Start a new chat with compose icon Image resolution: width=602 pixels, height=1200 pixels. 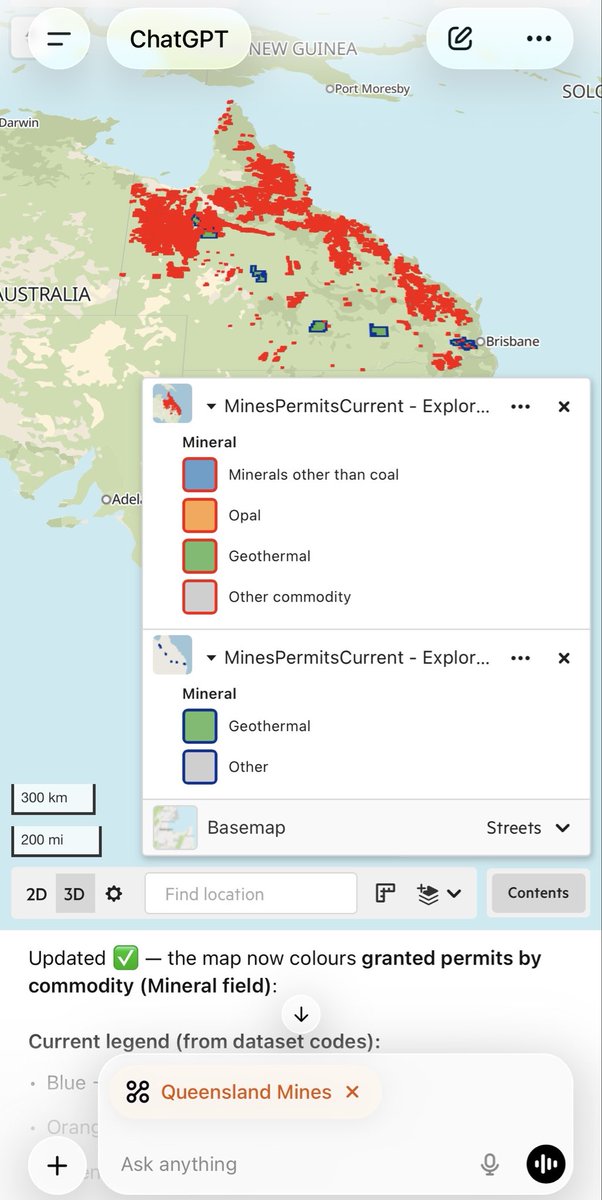tap(460, 39)
